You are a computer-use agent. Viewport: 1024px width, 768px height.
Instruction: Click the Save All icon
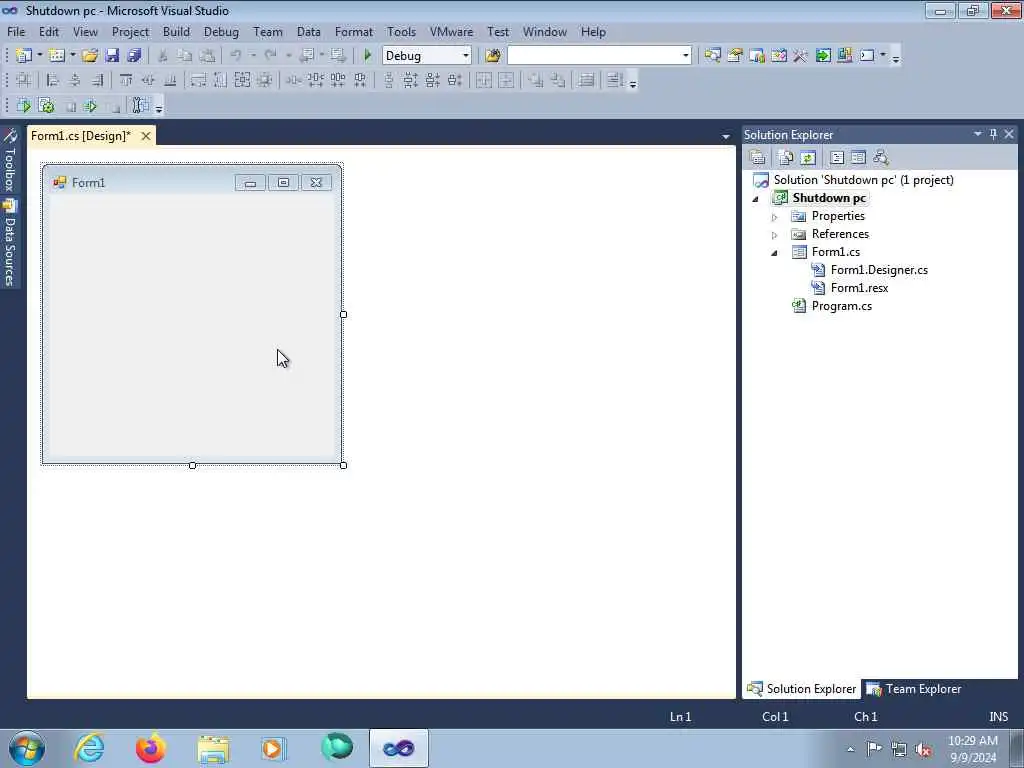(x=135, y=56)
